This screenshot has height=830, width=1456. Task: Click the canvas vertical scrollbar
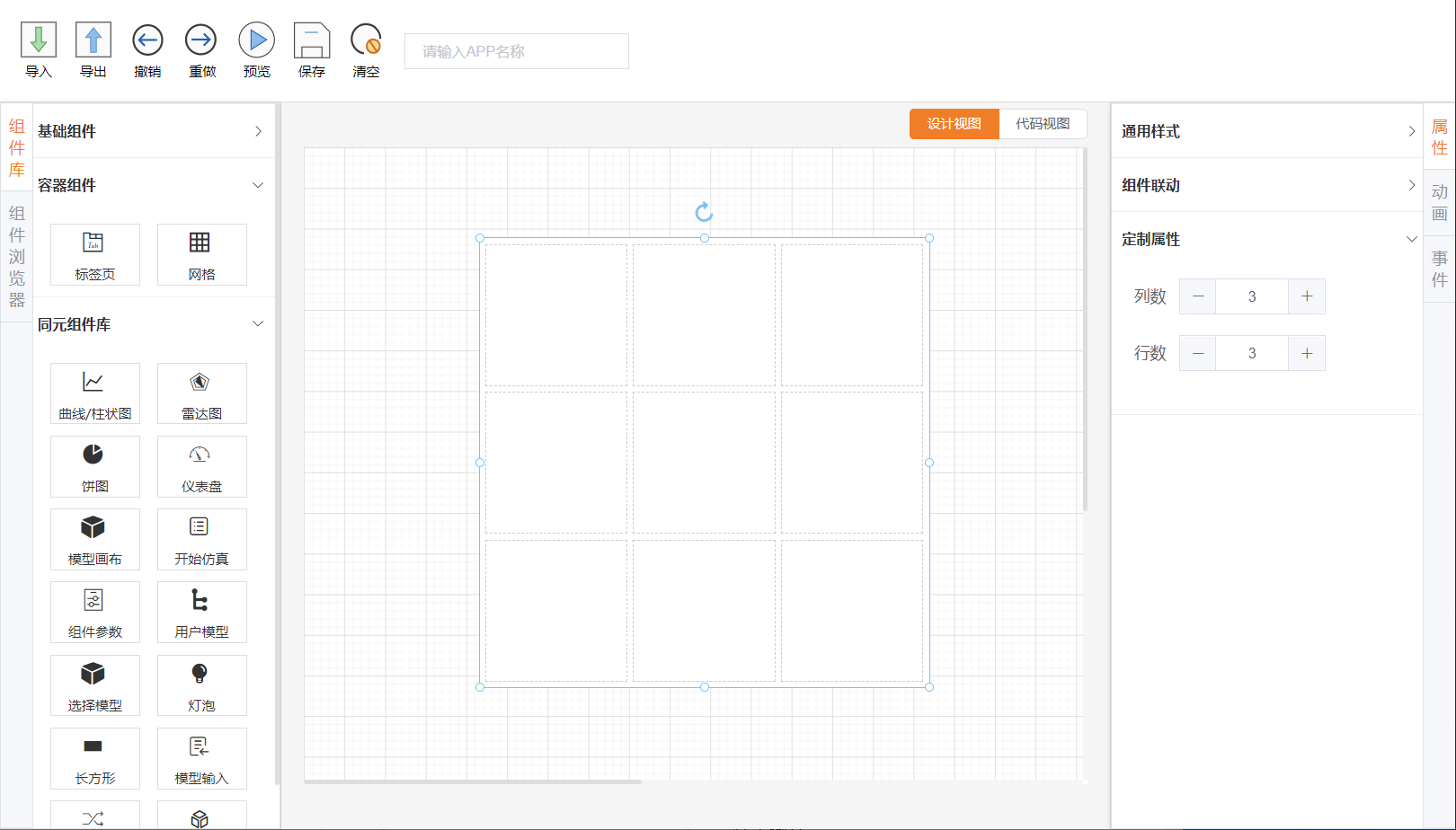point(1085,330)
